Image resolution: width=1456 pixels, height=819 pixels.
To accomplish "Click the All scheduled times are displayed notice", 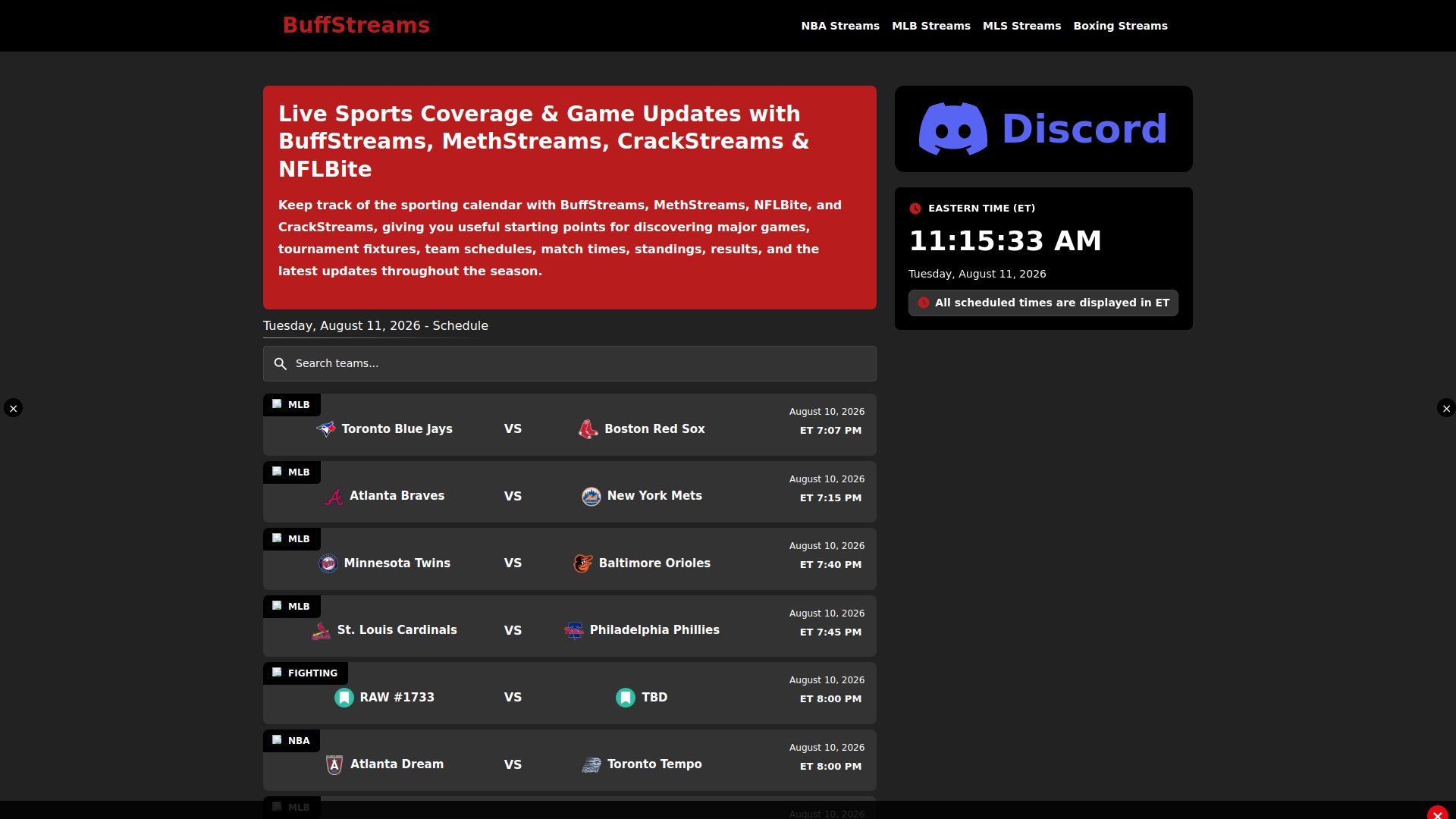I will [1043, 303].
